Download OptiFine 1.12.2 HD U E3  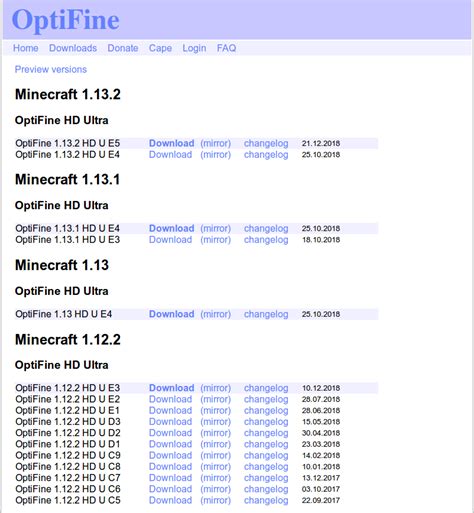(171, 388)
